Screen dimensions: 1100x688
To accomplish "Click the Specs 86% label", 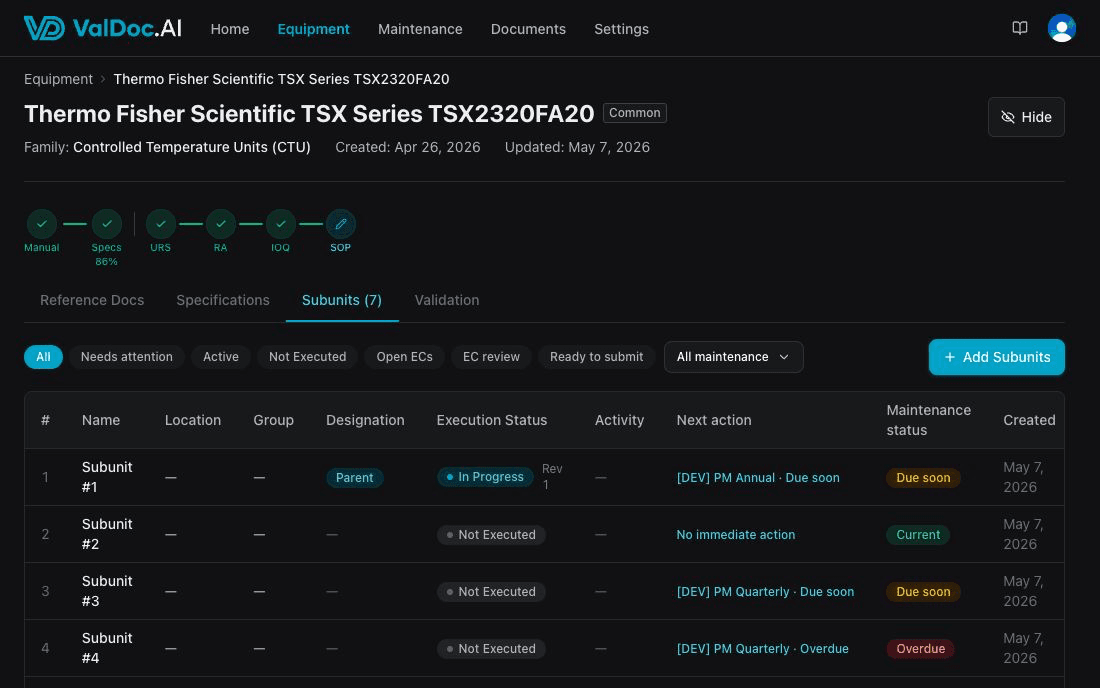I will point(107,255).
